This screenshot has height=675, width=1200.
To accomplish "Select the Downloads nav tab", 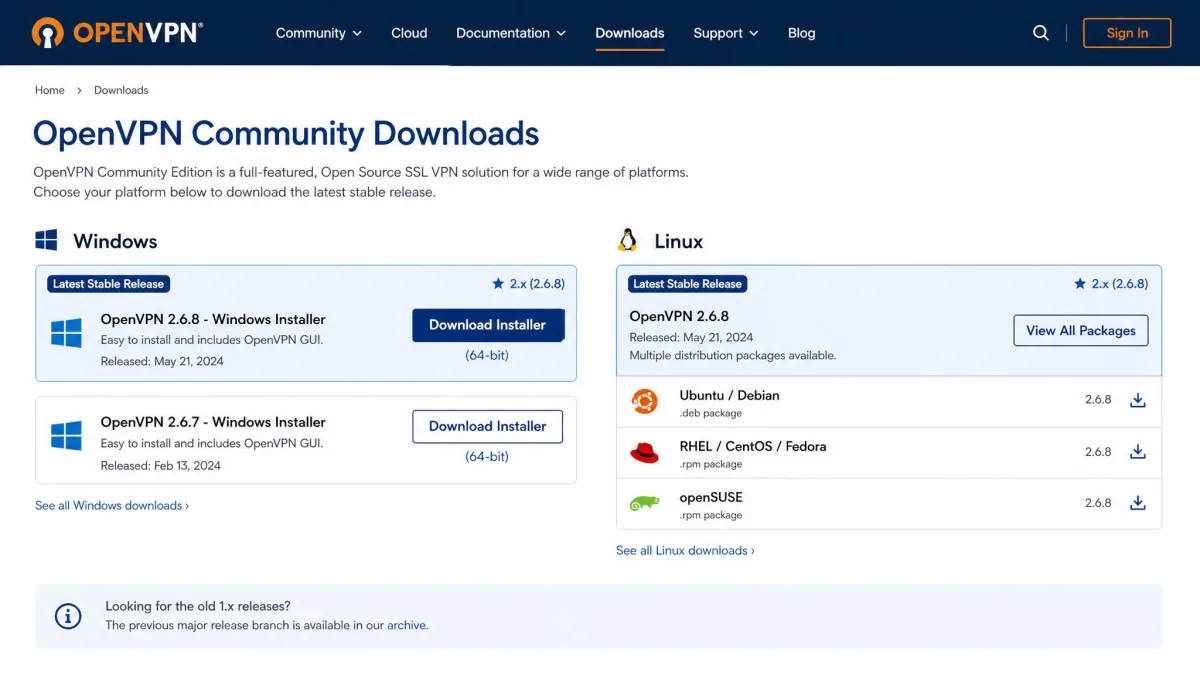I will tap(630, 33).
